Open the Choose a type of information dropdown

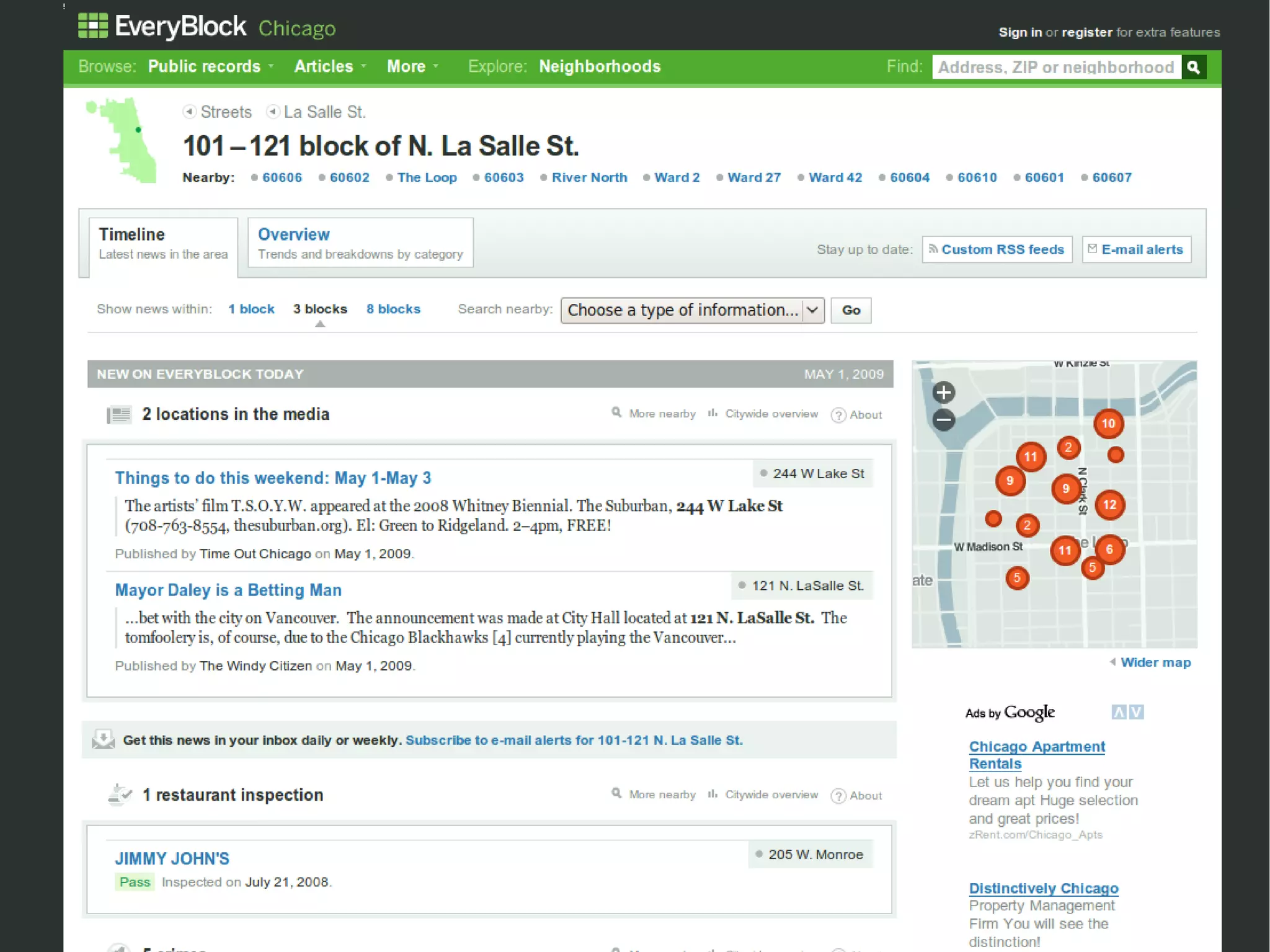[692, 310]
